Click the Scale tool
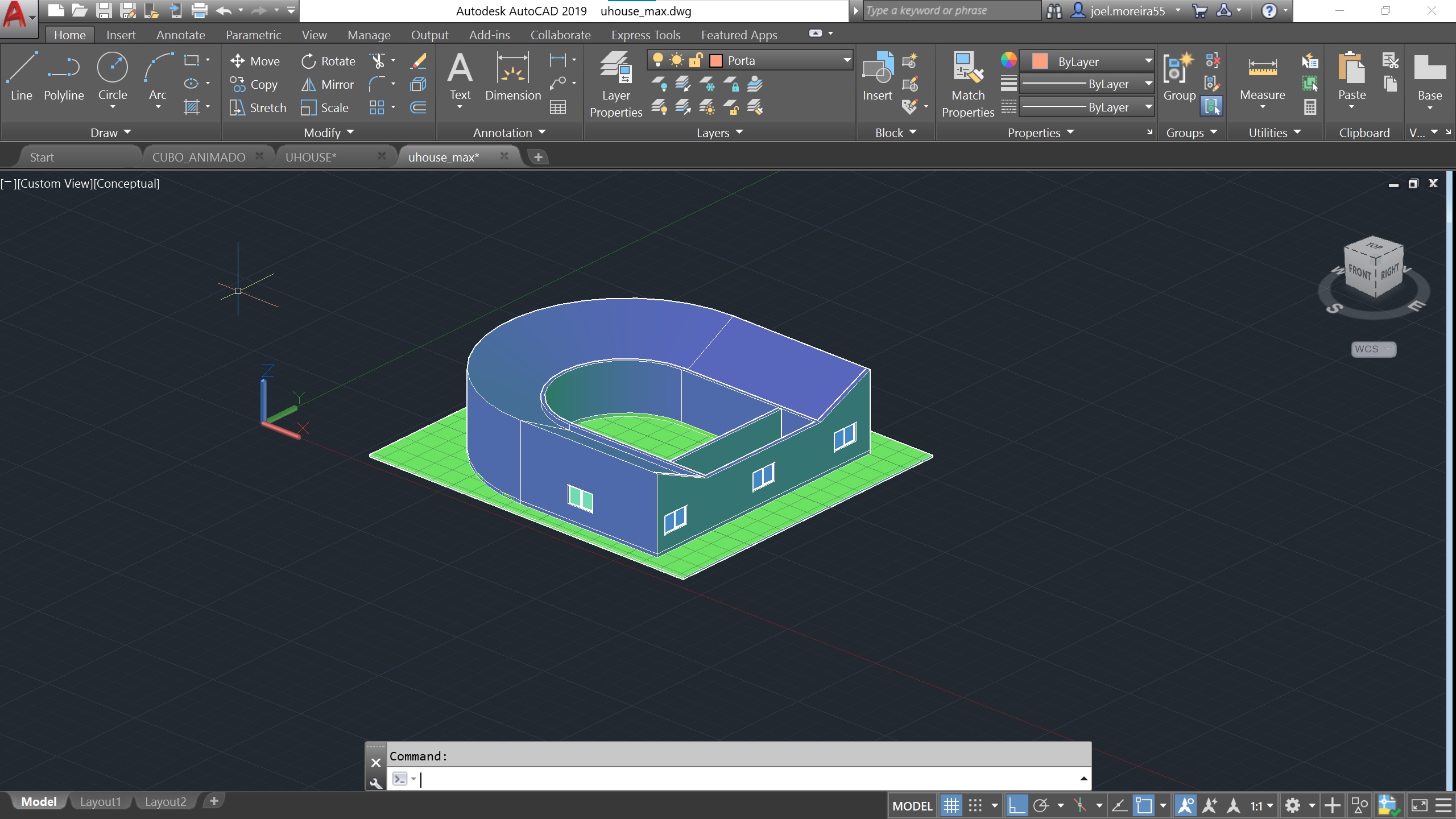 pyautogui.click(x=325, y=107)
